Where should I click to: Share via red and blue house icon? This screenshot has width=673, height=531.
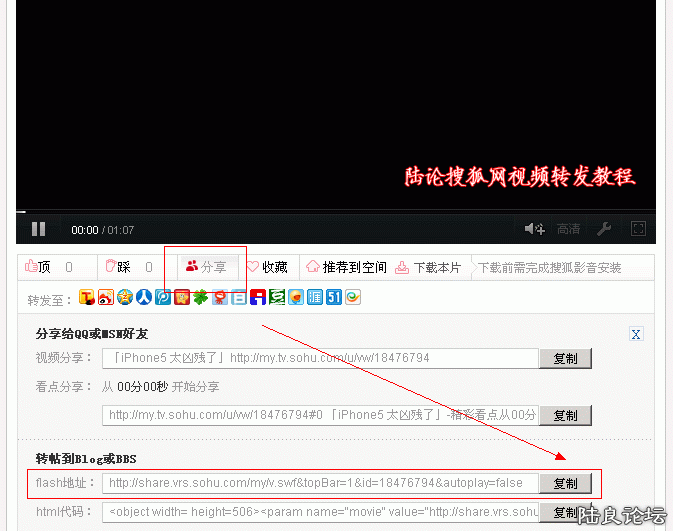[258, 297]
